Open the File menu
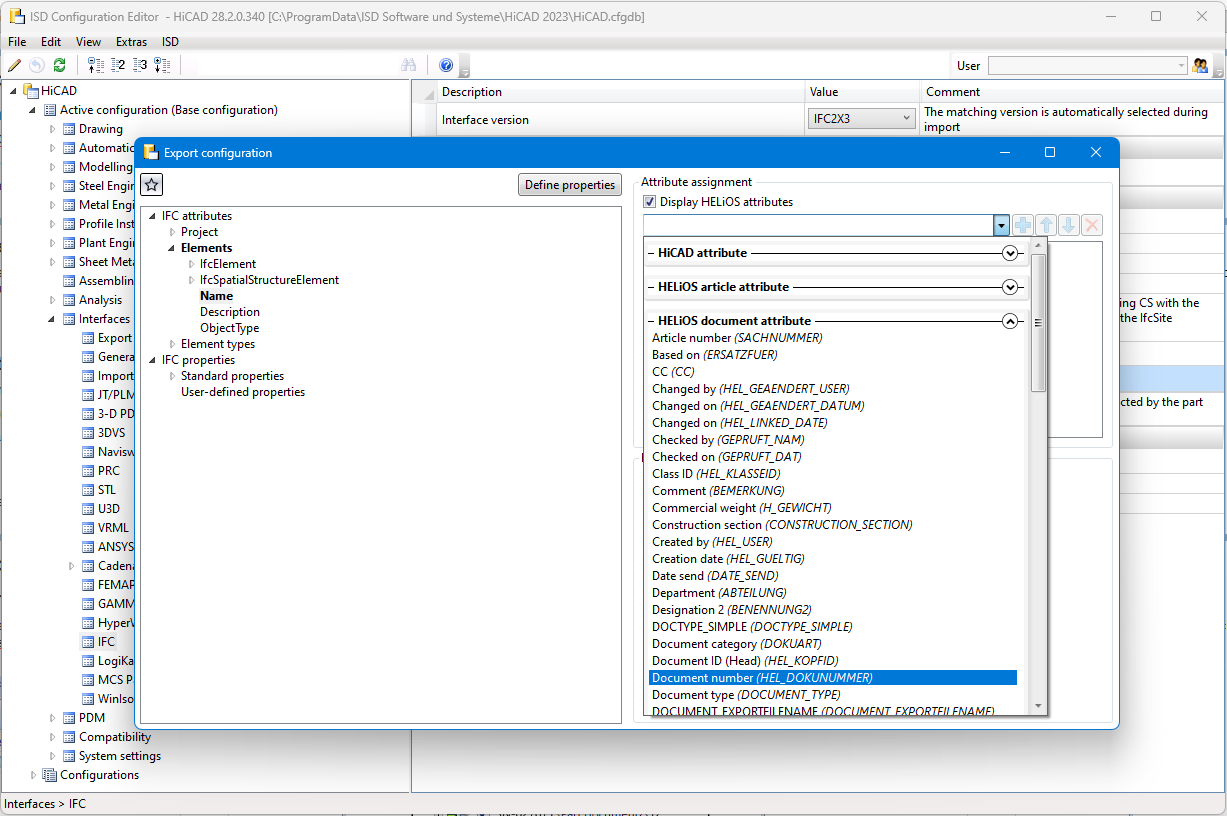Image resolution: width=1227 pixels, height=816 pixels. tap(17, 42)
